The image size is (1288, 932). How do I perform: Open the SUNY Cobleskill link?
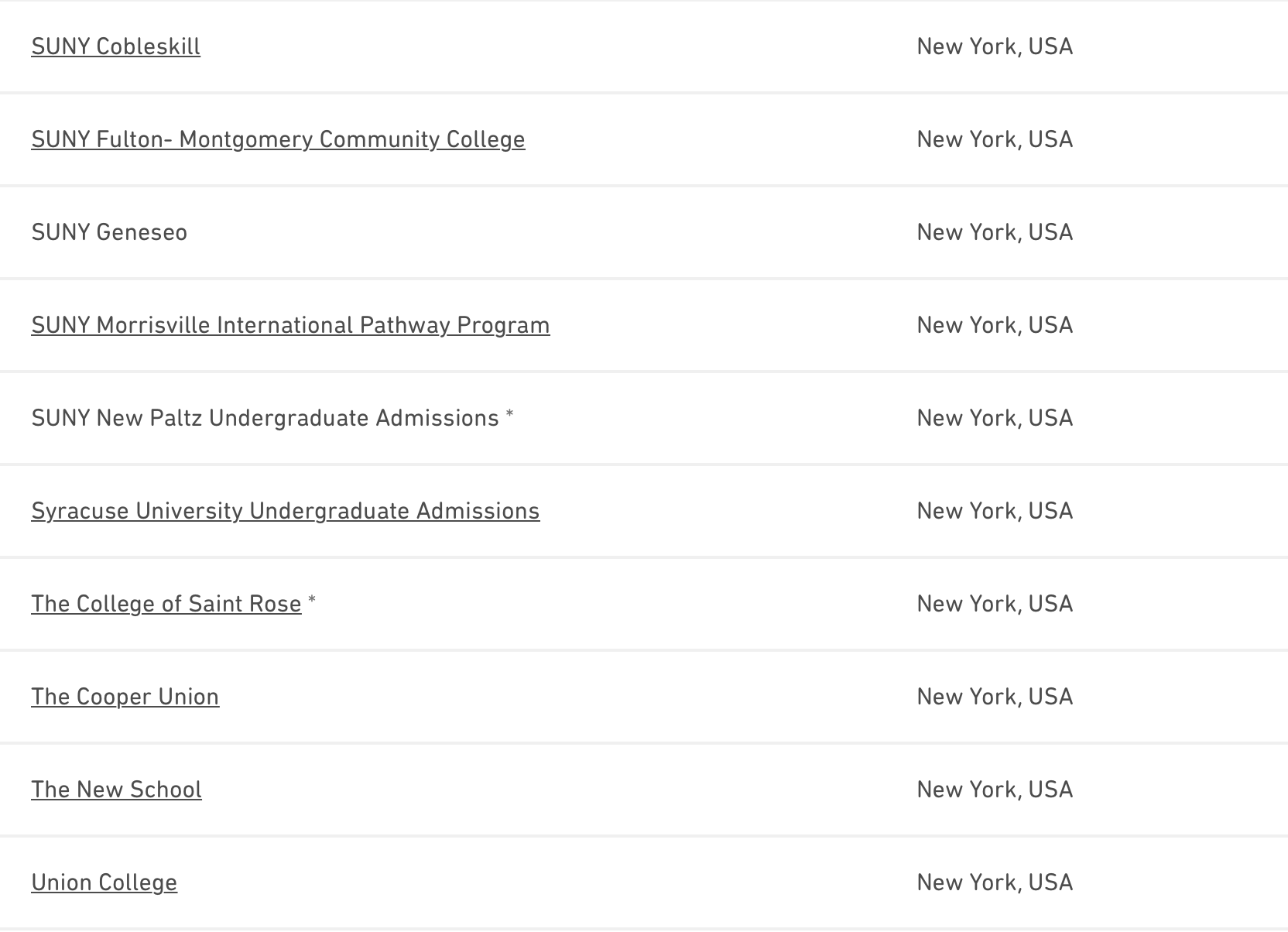tap(115, 46)
